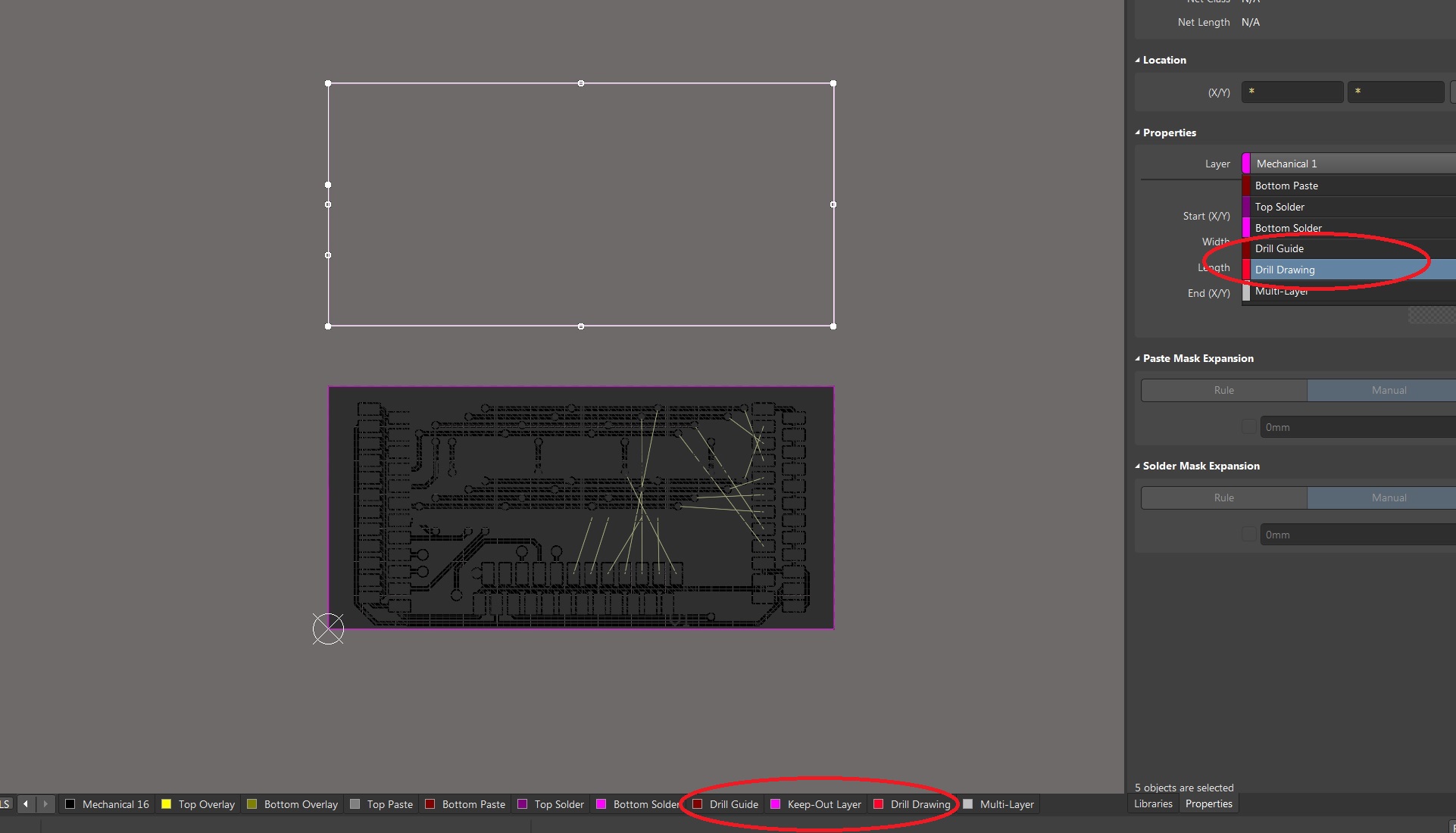
Task: Click the '5 objects are selected' status text
Action: tap(1184, 788)
